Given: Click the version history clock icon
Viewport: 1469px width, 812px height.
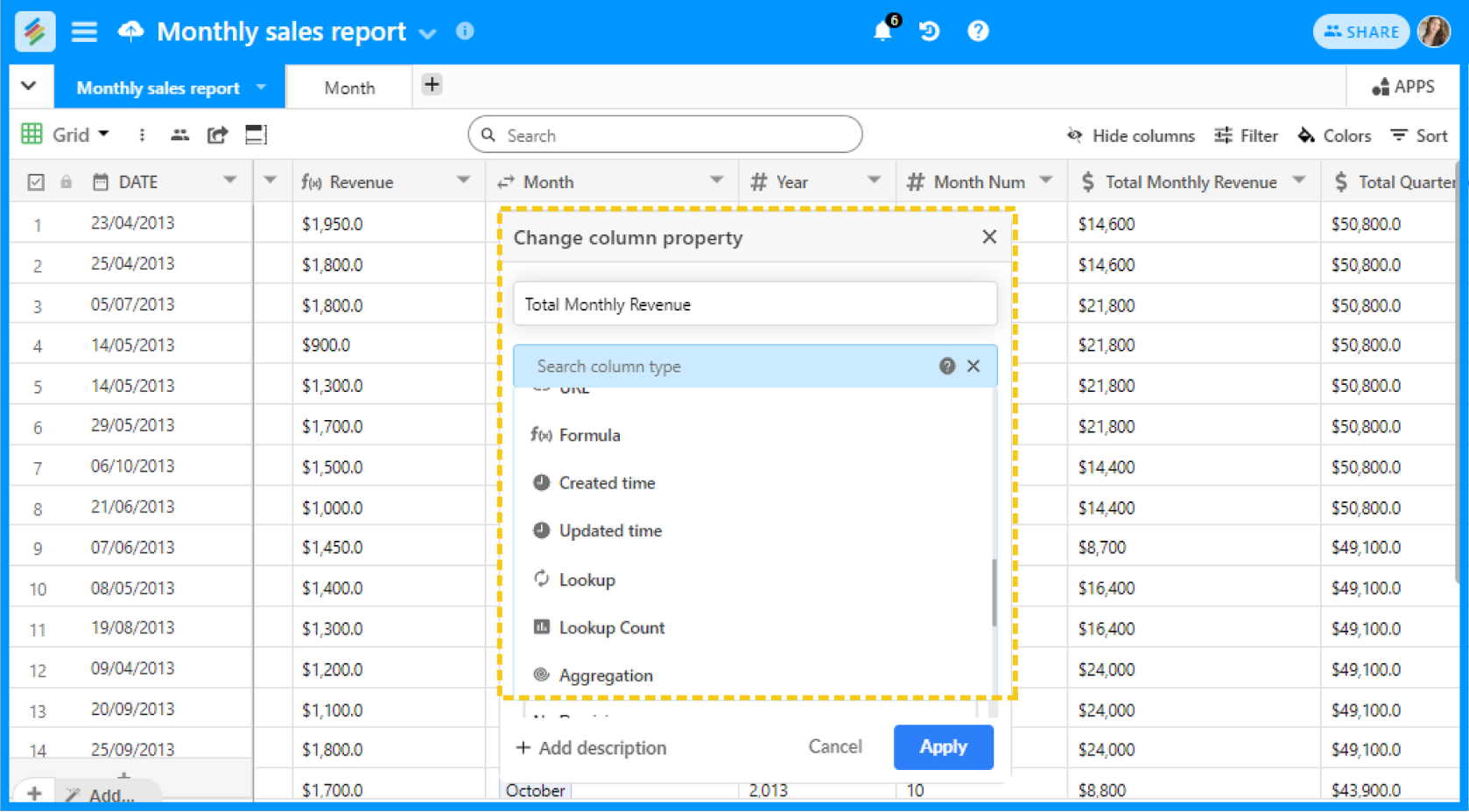Looking at the screenshot, I should 930,31.
